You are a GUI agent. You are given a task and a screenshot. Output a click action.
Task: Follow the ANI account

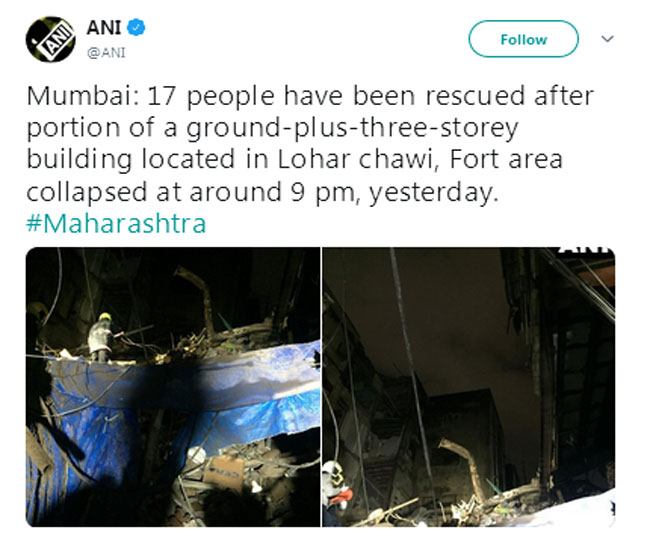click(x=523, y=39)
